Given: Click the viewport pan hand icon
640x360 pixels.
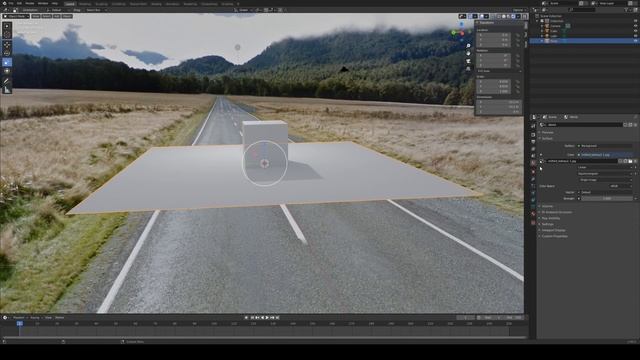Looking at the screenshot, I should [x=468, y=53].
